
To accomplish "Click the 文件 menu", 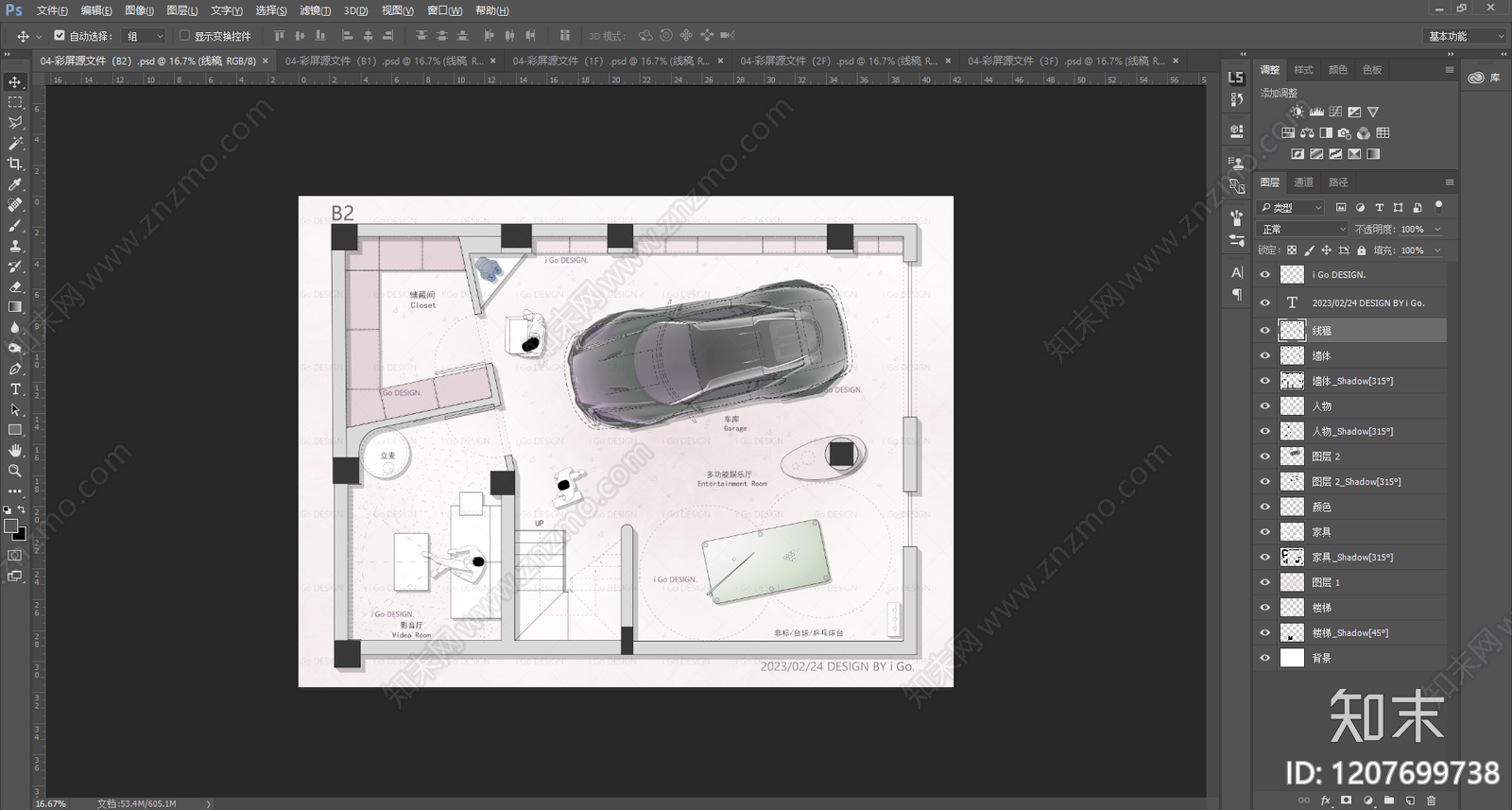I will point(52,10).
